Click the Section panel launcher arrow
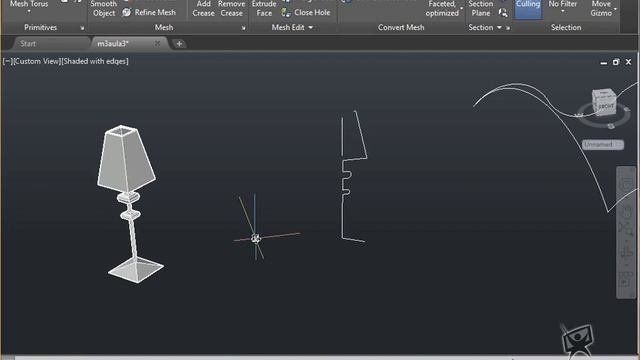640x360 pixels. pyautogui.click(x=508, y=28)
